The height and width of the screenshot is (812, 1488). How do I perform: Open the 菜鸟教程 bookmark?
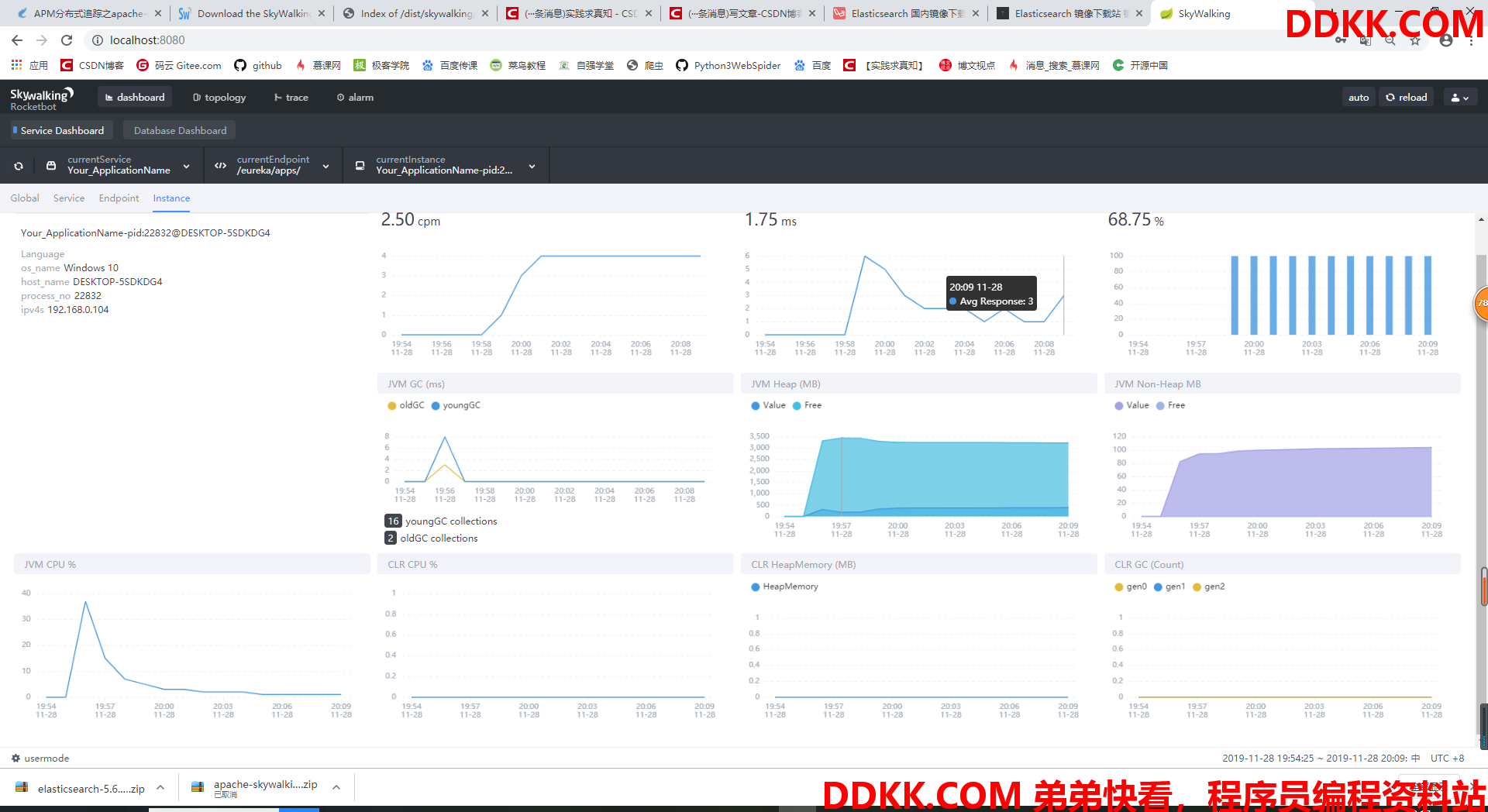(x=518, y=65)
